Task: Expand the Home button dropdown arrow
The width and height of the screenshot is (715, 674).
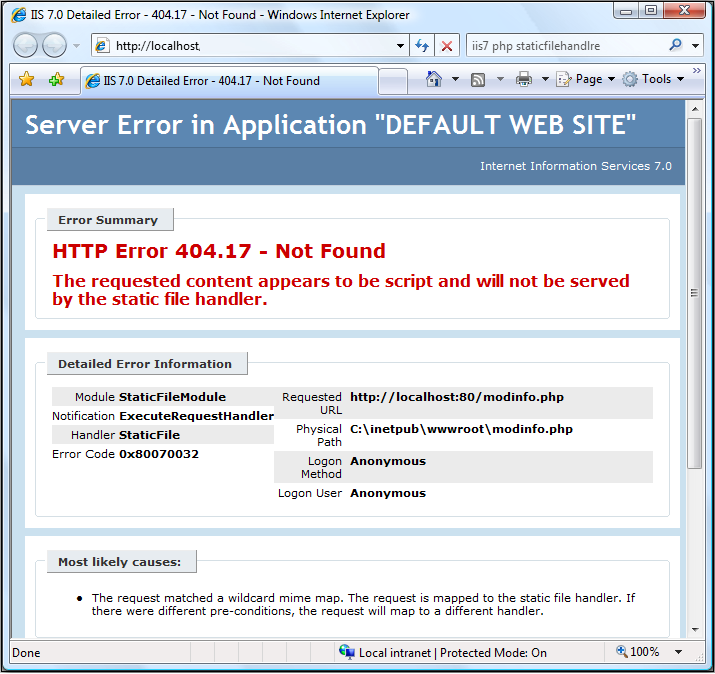Action: click(x=455, y=79)
